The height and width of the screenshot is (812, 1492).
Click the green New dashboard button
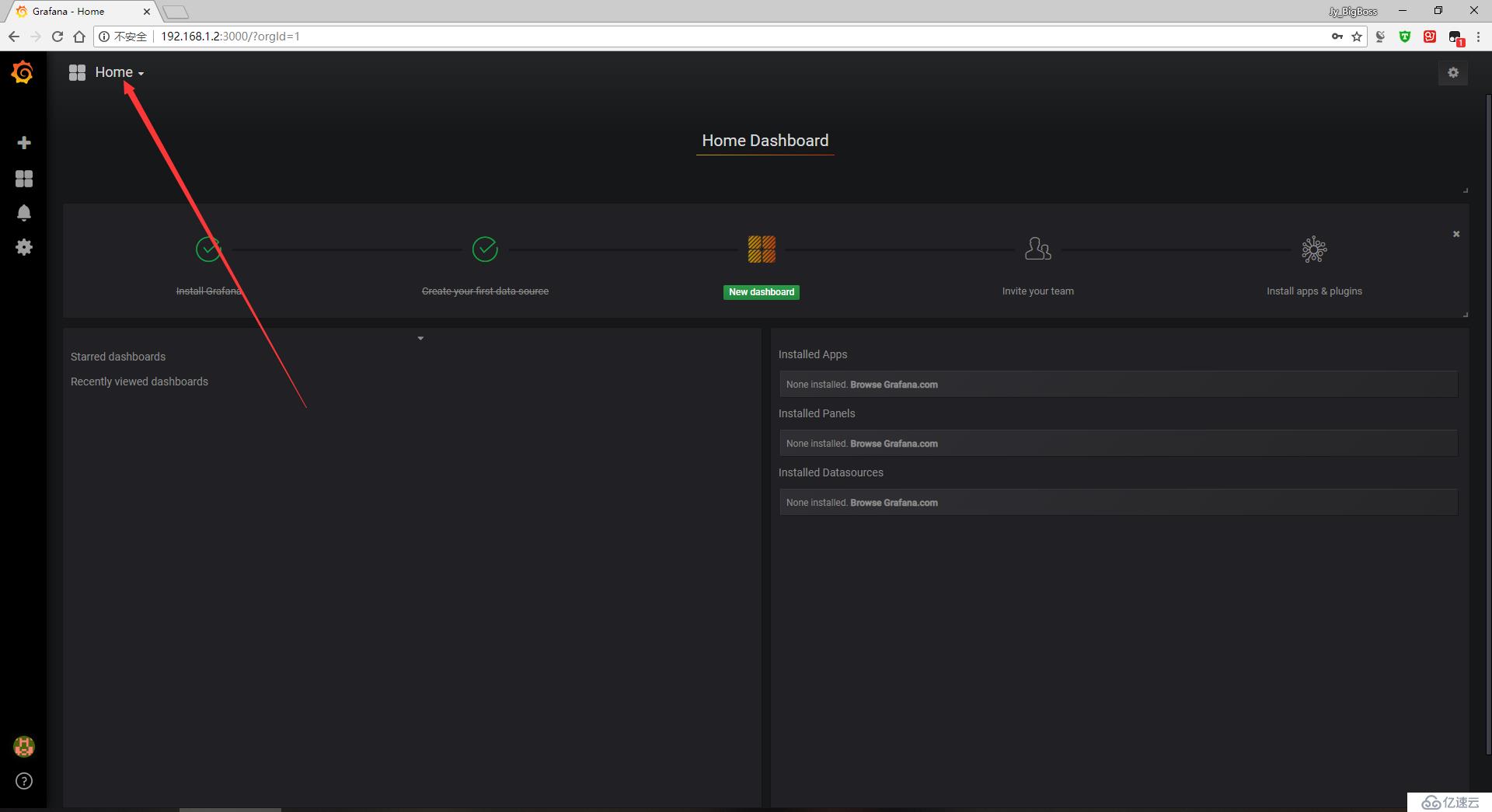(762, 292)
